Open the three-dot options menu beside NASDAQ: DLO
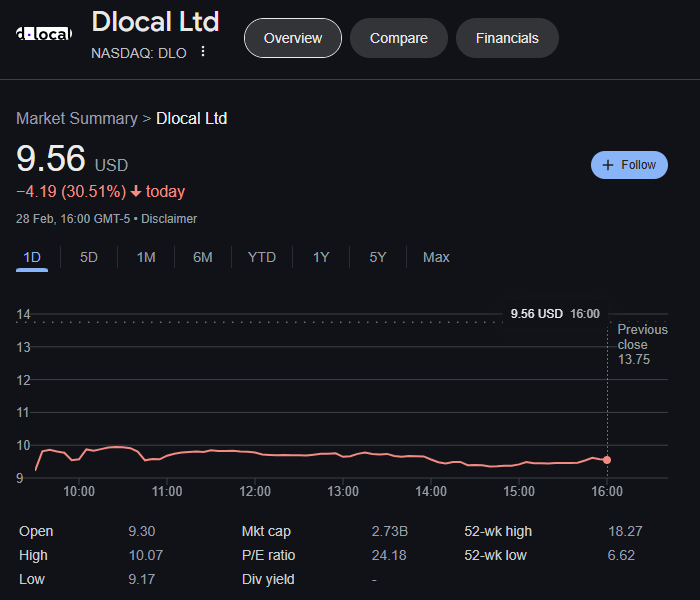700x600 pixels. point(203,51)
